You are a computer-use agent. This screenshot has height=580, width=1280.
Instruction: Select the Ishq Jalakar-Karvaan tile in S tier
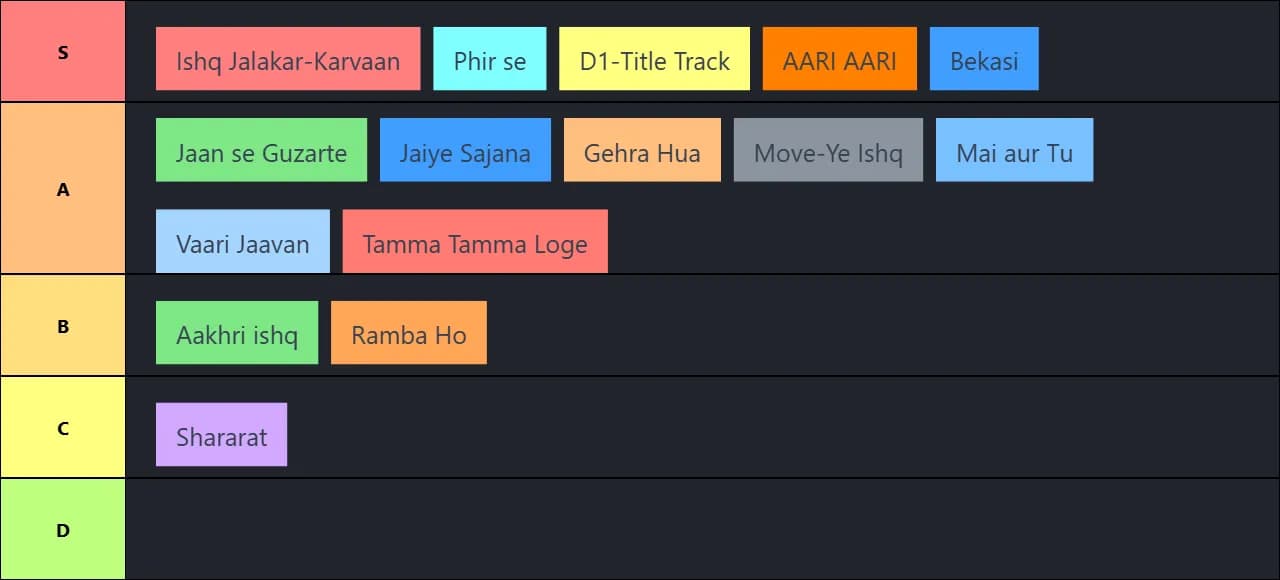(x=288, y=59)
